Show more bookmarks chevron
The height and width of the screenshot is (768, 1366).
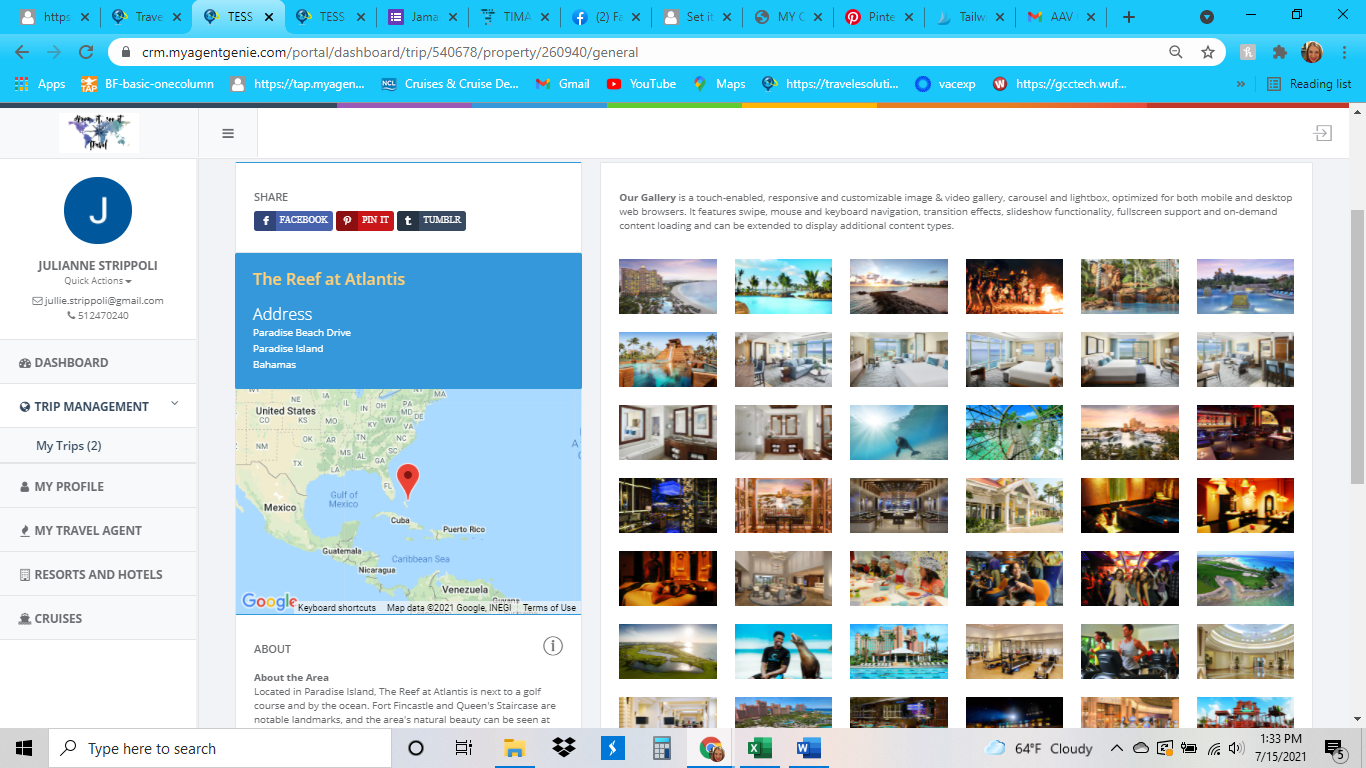coord(1241,84)
